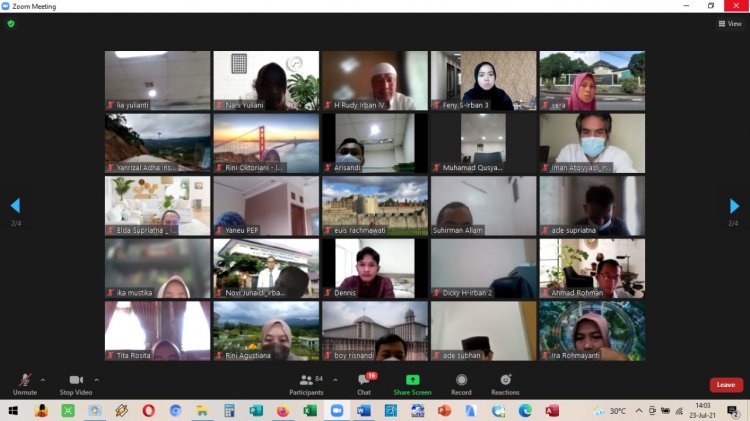This screenshot has height=421, width=750.
Task: Select Yanrizal Adha's video tile
Action: 157,143
